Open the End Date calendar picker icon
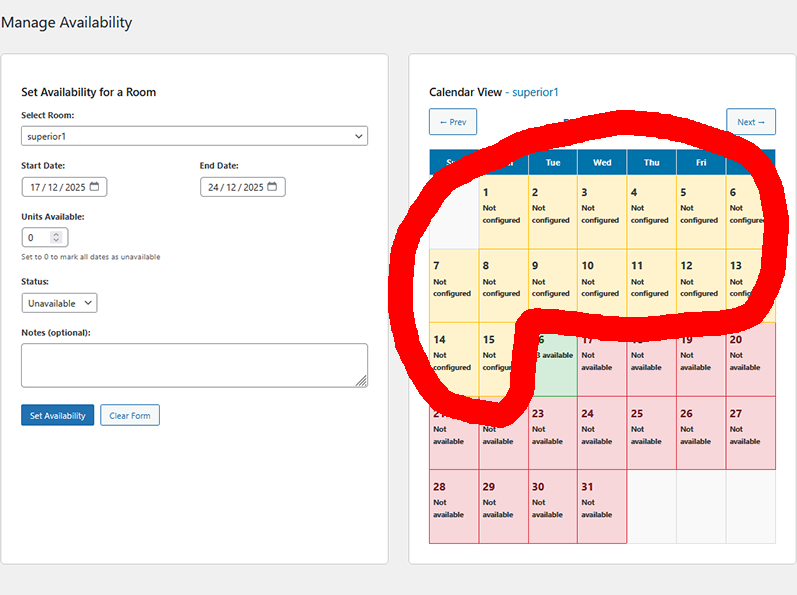 point(272,186)
